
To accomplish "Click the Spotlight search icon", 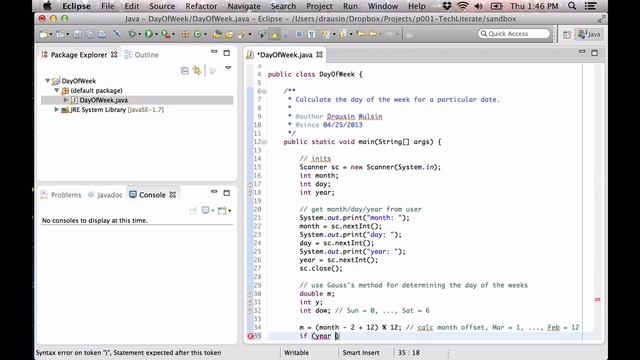I will [x=572, y=6].
